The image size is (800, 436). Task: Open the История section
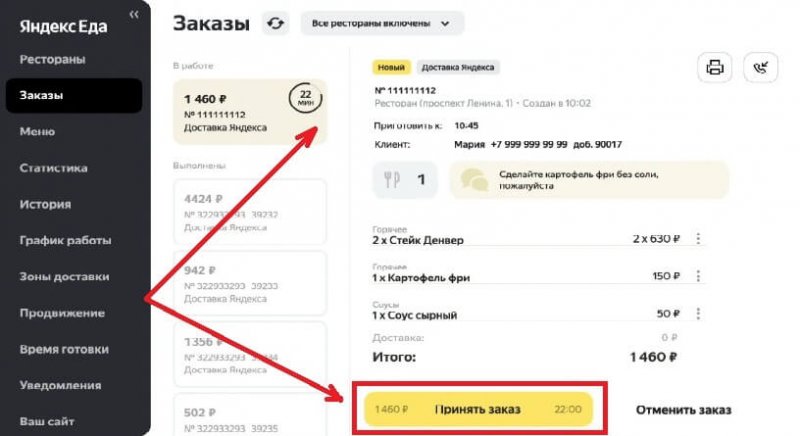click(x=45, y=204)
